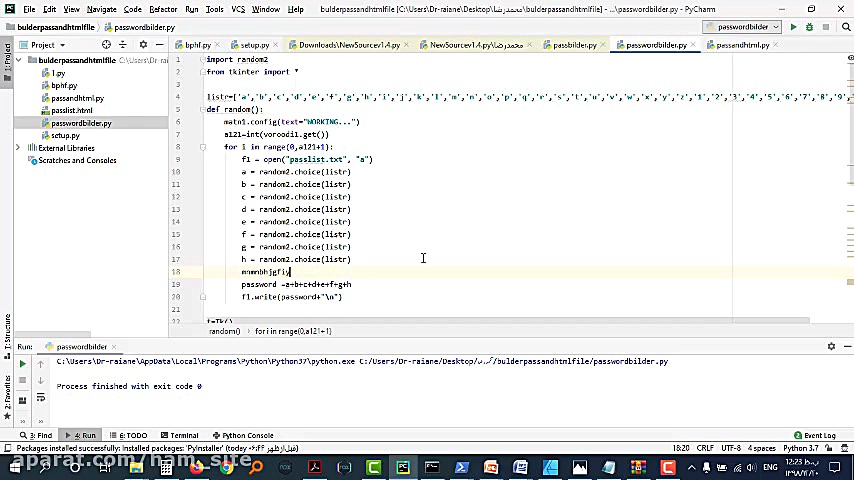Select passlist.html in the project tree
Viewport: 854px width, 480px height.
click(72, 110)
